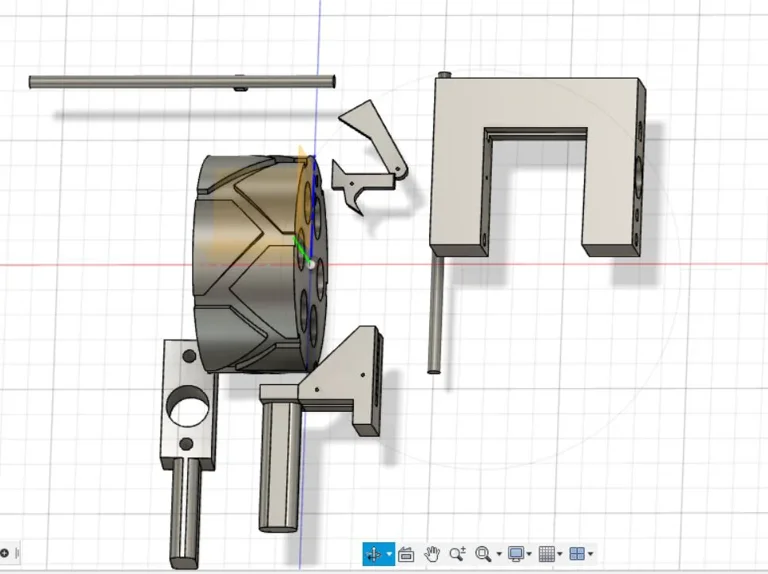
Task: Expand the comments panel plus icon
Action: 5,553
